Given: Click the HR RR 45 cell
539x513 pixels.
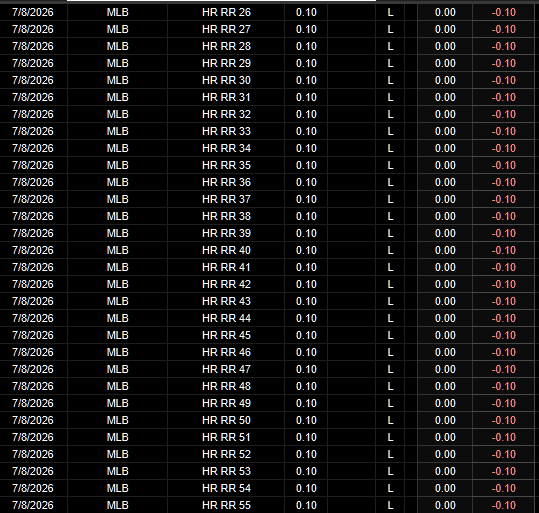Looking at the screenshot, I should point(226,335).
